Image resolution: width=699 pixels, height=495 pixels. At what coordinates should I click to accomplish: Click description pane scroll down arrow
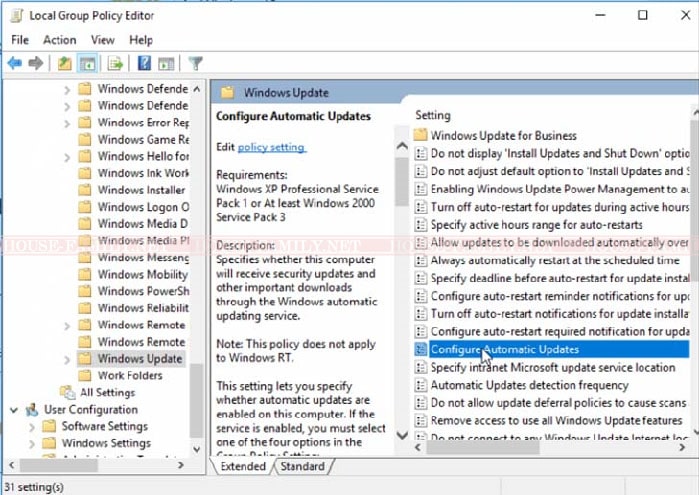402,435
